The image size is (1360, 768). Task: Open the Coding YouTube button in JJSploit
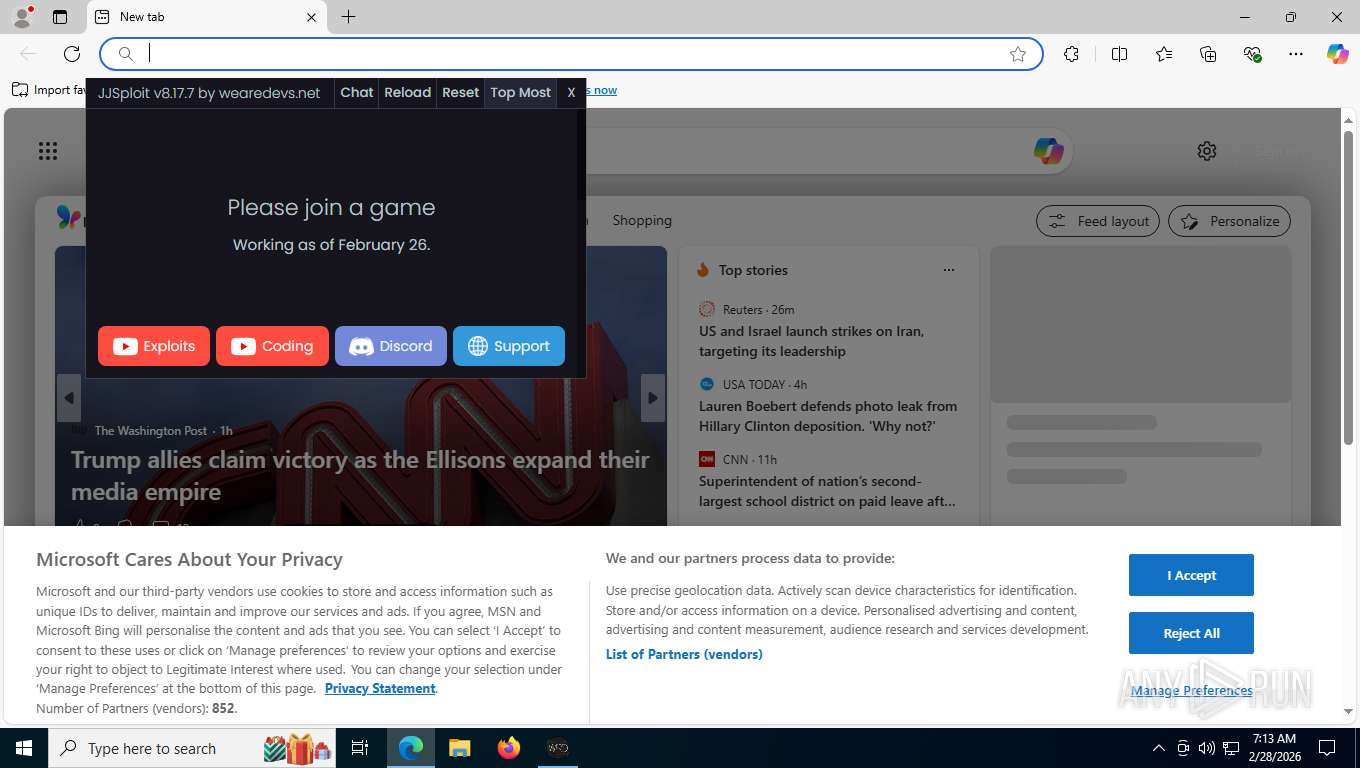(x=272, y=346)
